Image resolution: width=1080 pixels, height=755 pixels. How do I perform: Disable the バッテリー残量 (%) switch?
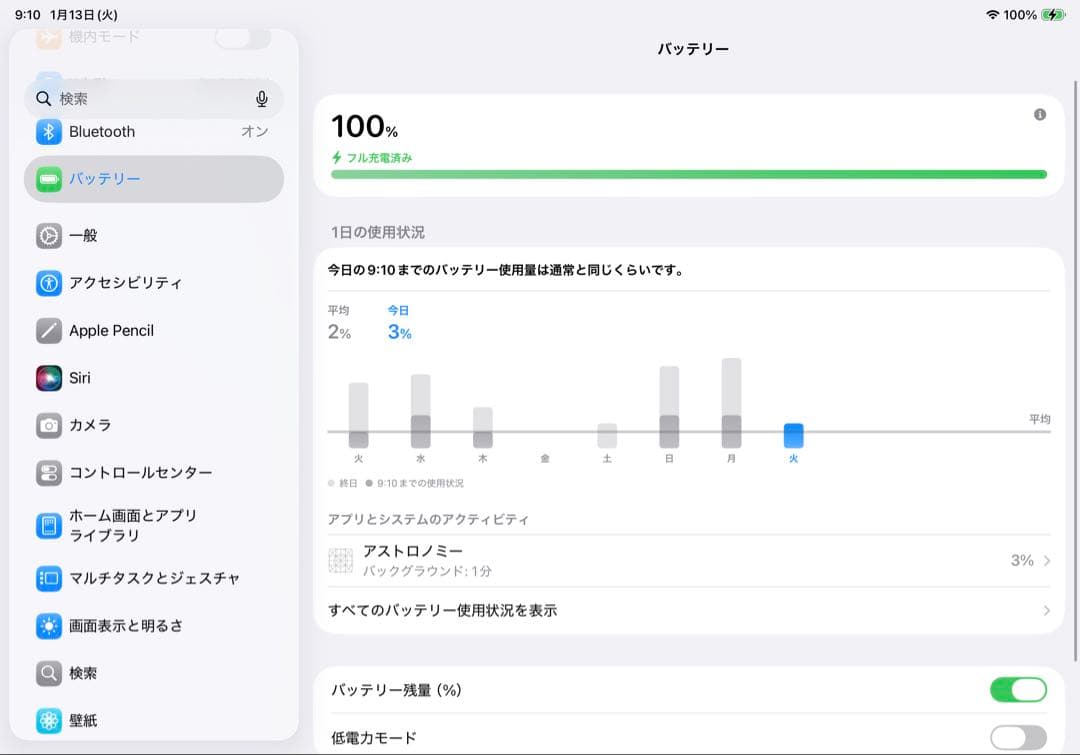[x=1017, y=689]
